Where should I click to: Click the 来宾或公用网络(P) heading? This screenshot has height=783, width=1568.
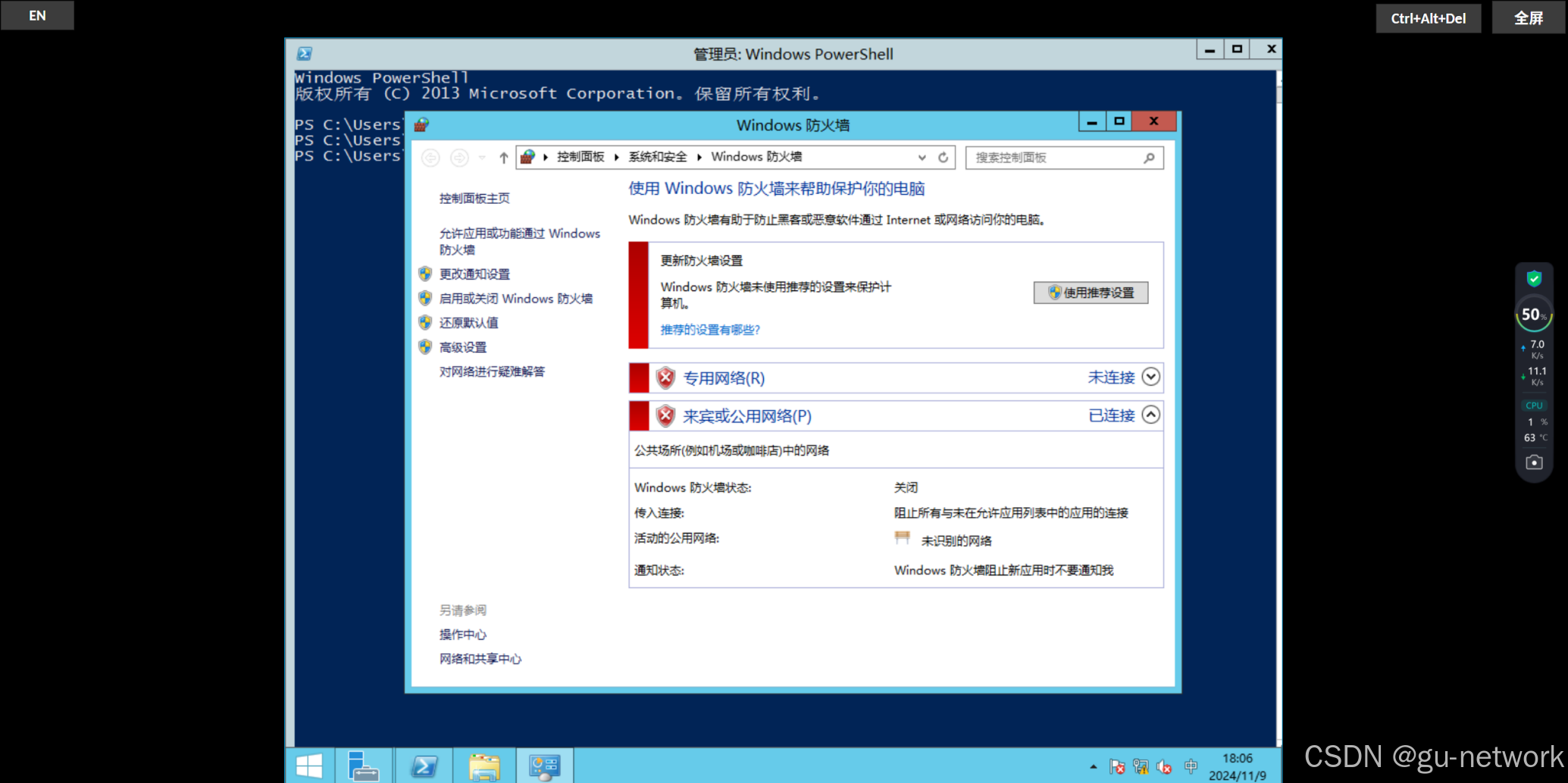(x=747, y=416)
